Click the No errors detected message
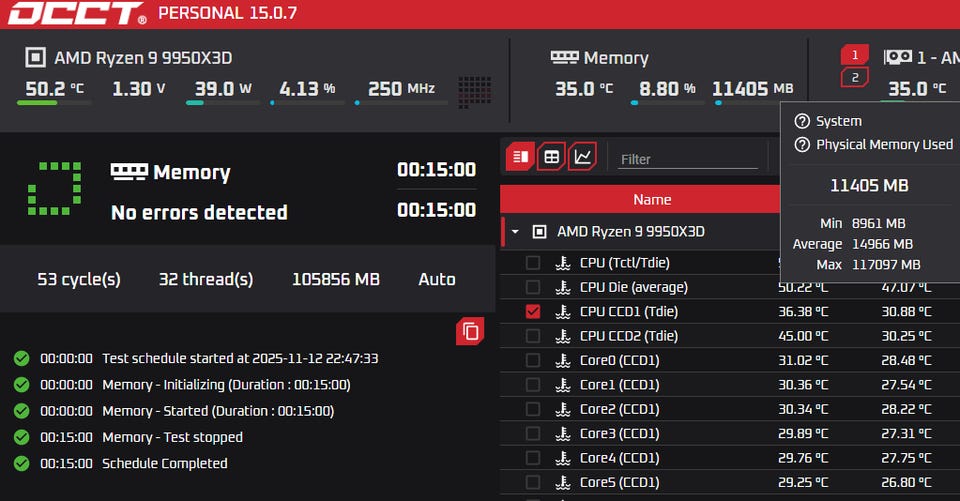Image resolution: width=960 pixels, height=501 pixels. tap(200, 213)
